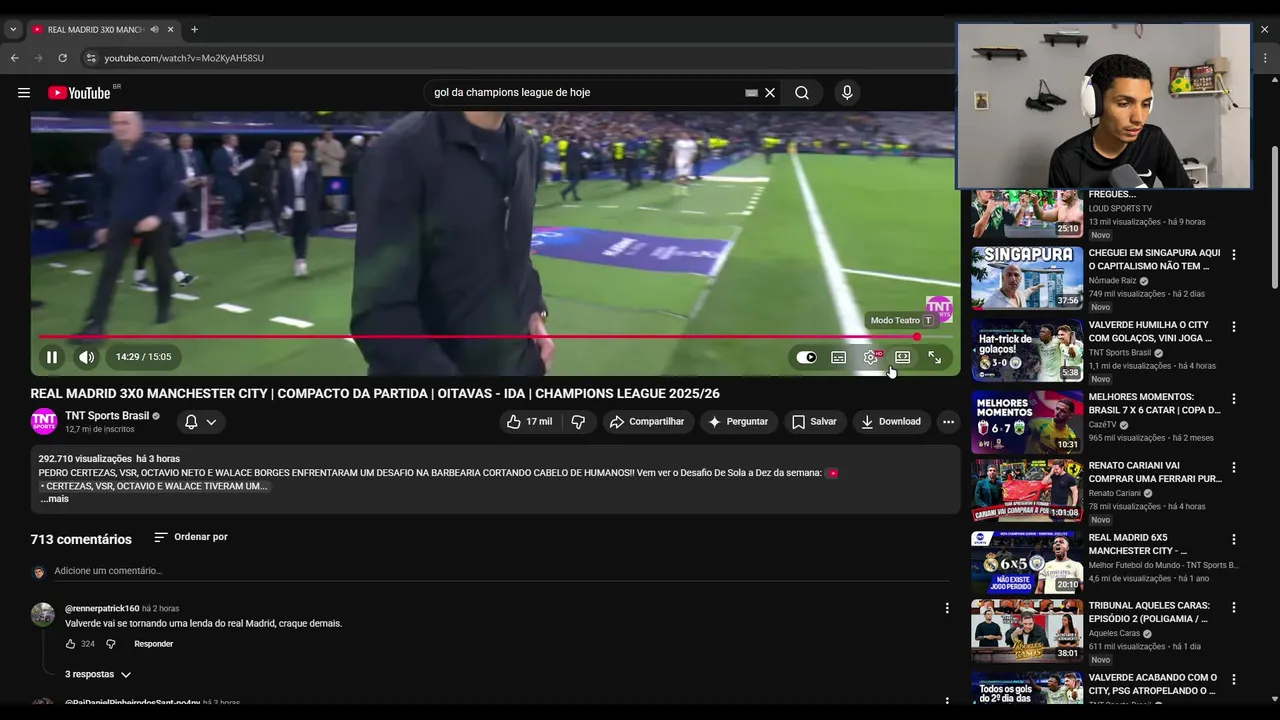
Task: Open Real Madrid 6x5 video thumbnail
Action: [x=1027, y=562]
